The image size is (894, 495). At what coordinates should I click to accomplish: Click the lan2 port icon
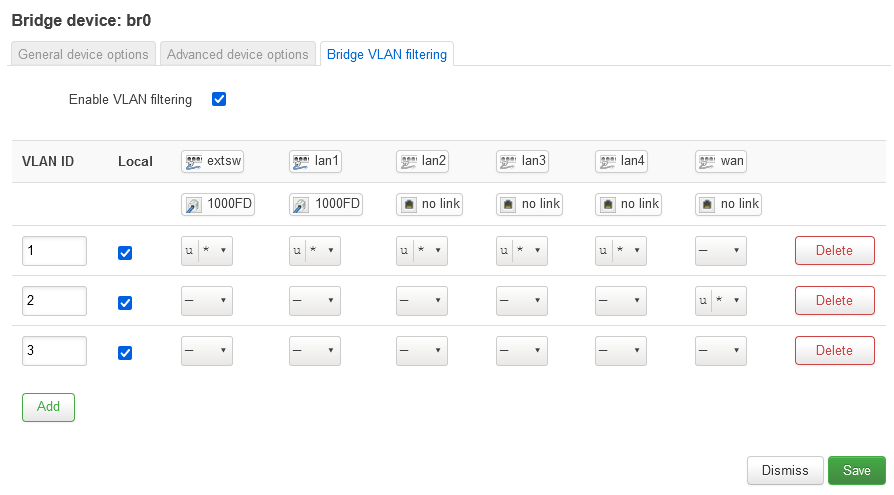point(409,162)
